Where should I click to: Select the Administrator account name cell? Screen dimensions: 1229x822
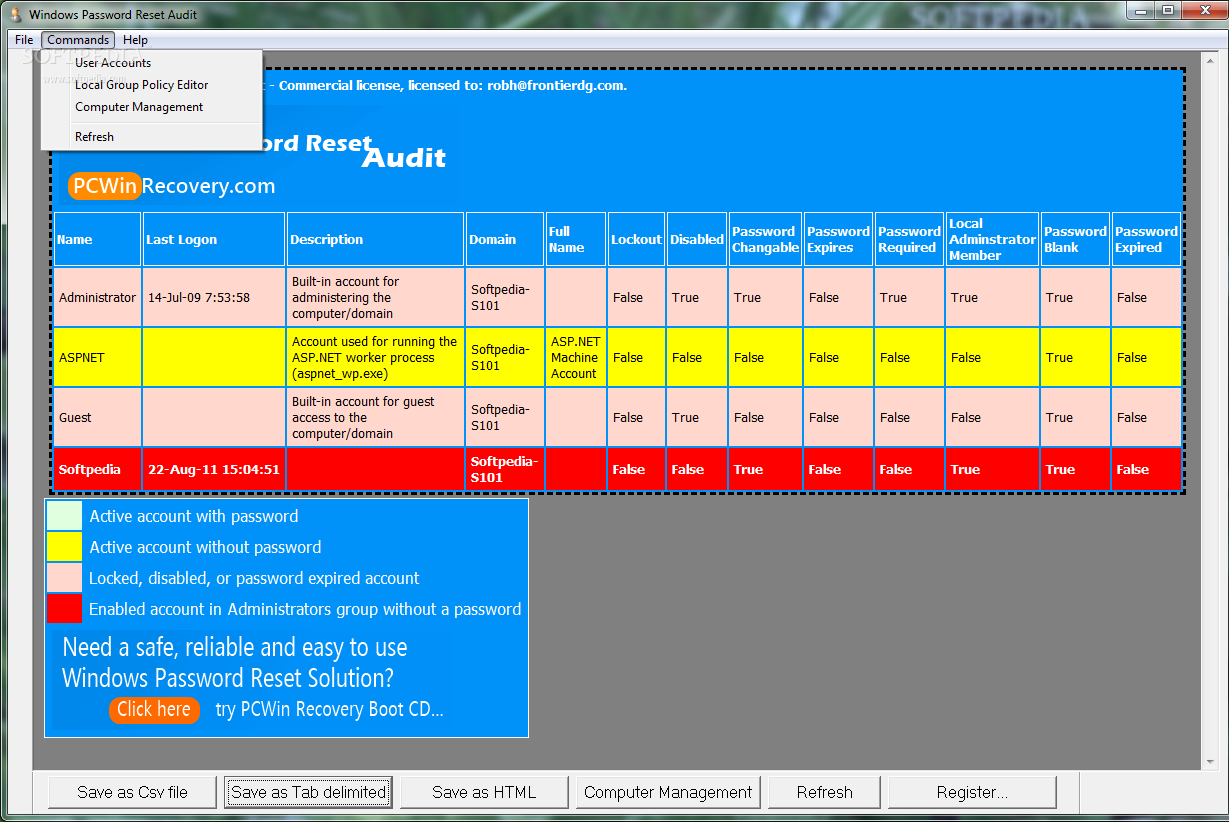click(97, 297)
